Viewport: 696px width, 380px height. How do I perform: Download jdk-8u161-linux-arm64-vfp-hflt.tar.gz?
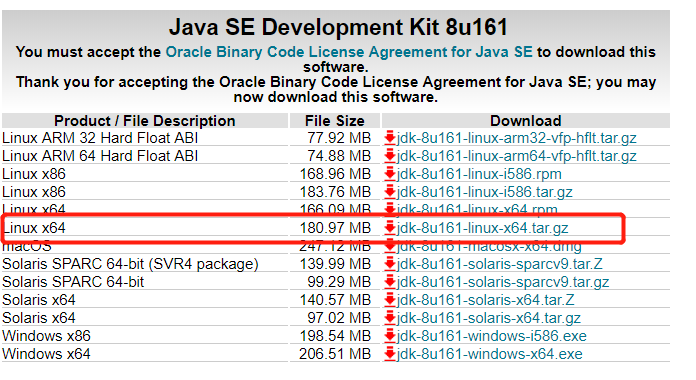517,156
